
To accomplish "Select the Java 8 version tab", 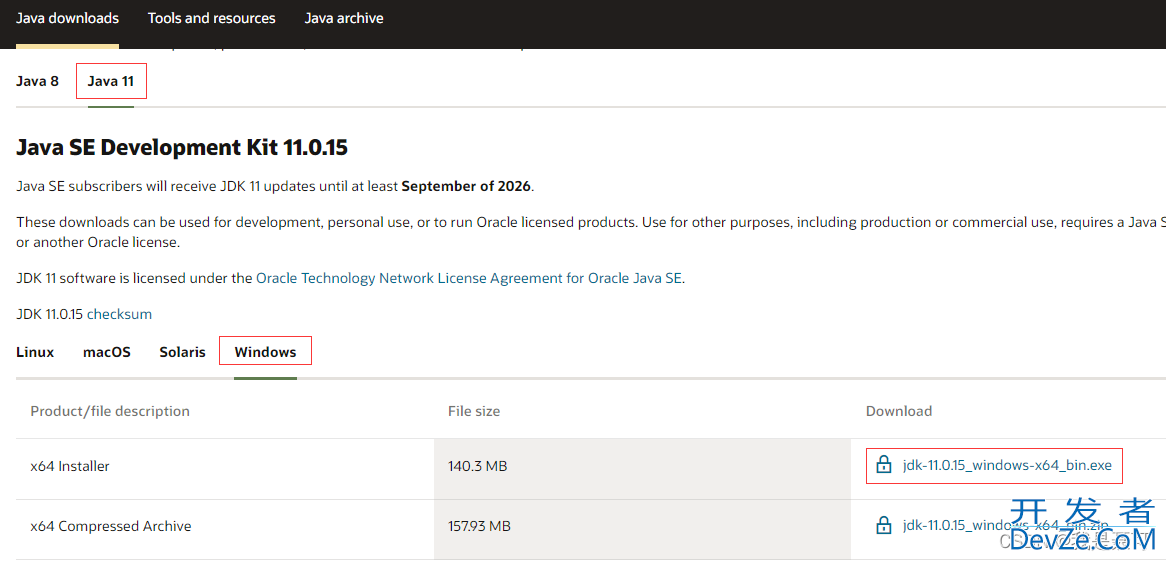I will [x=37, y=81].
